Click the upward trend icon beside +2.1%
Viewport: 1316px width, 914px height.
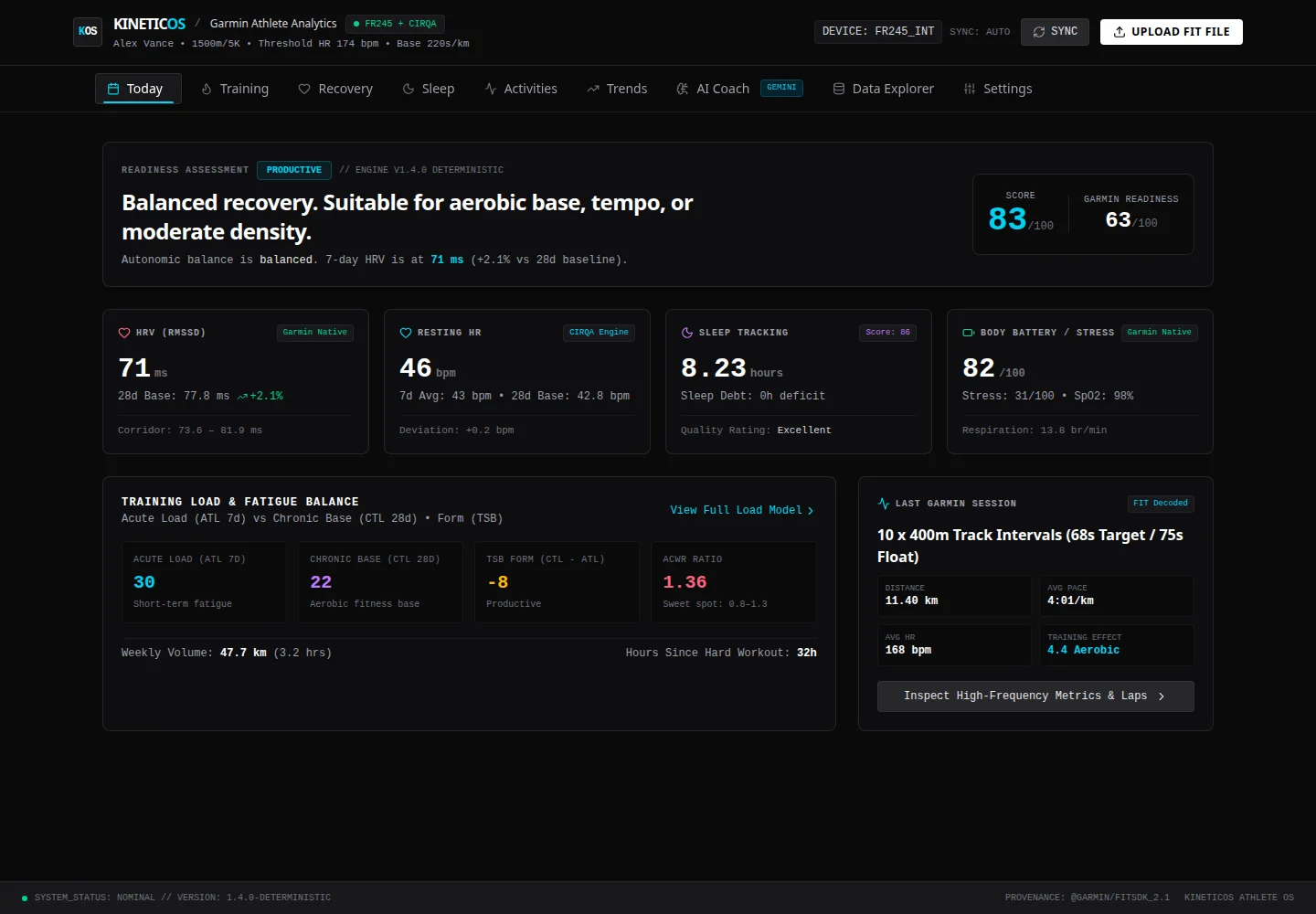click(242, 397)
